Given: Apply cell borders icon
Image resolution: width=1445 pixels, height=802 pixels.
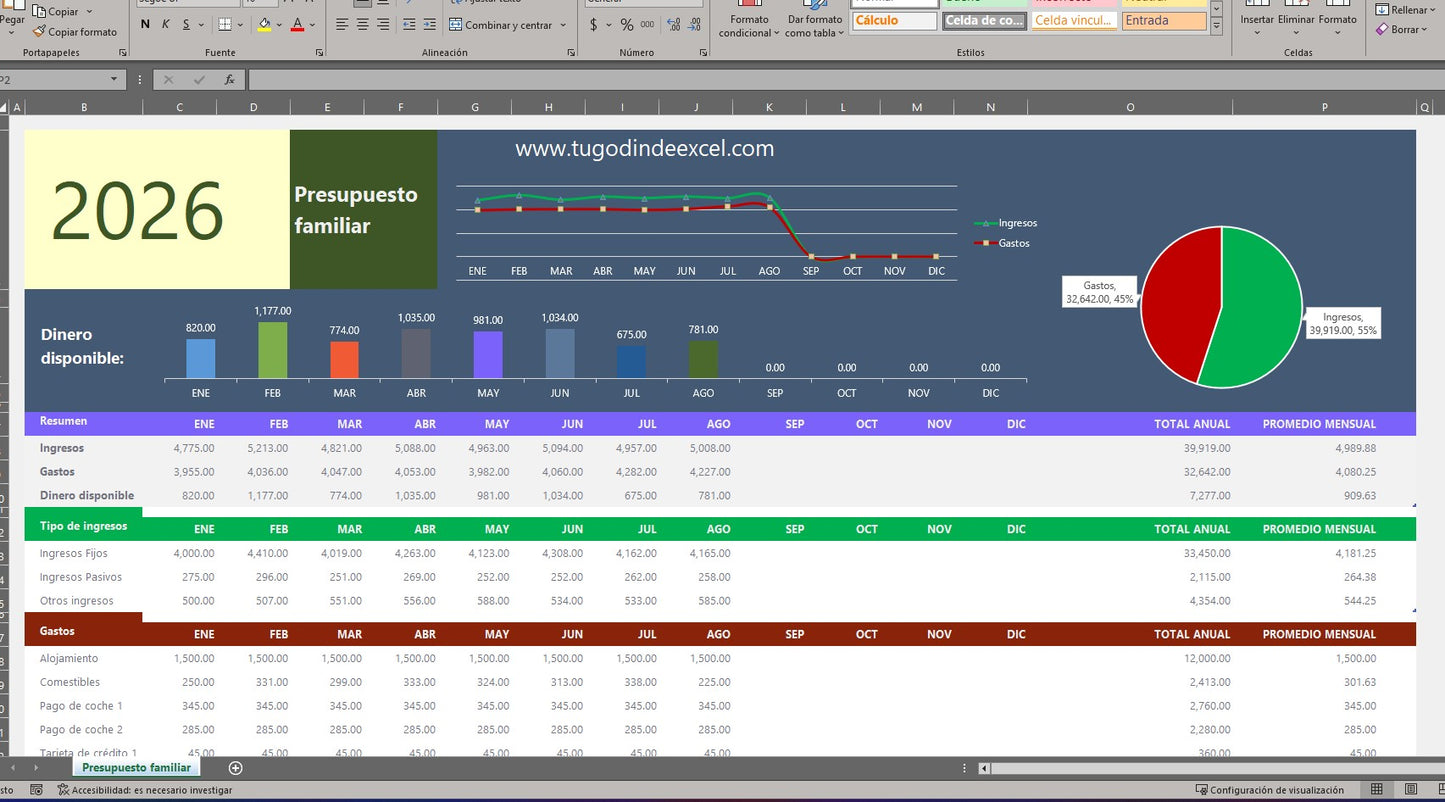Looking at the screenshot, I should [x=224, y=24].
